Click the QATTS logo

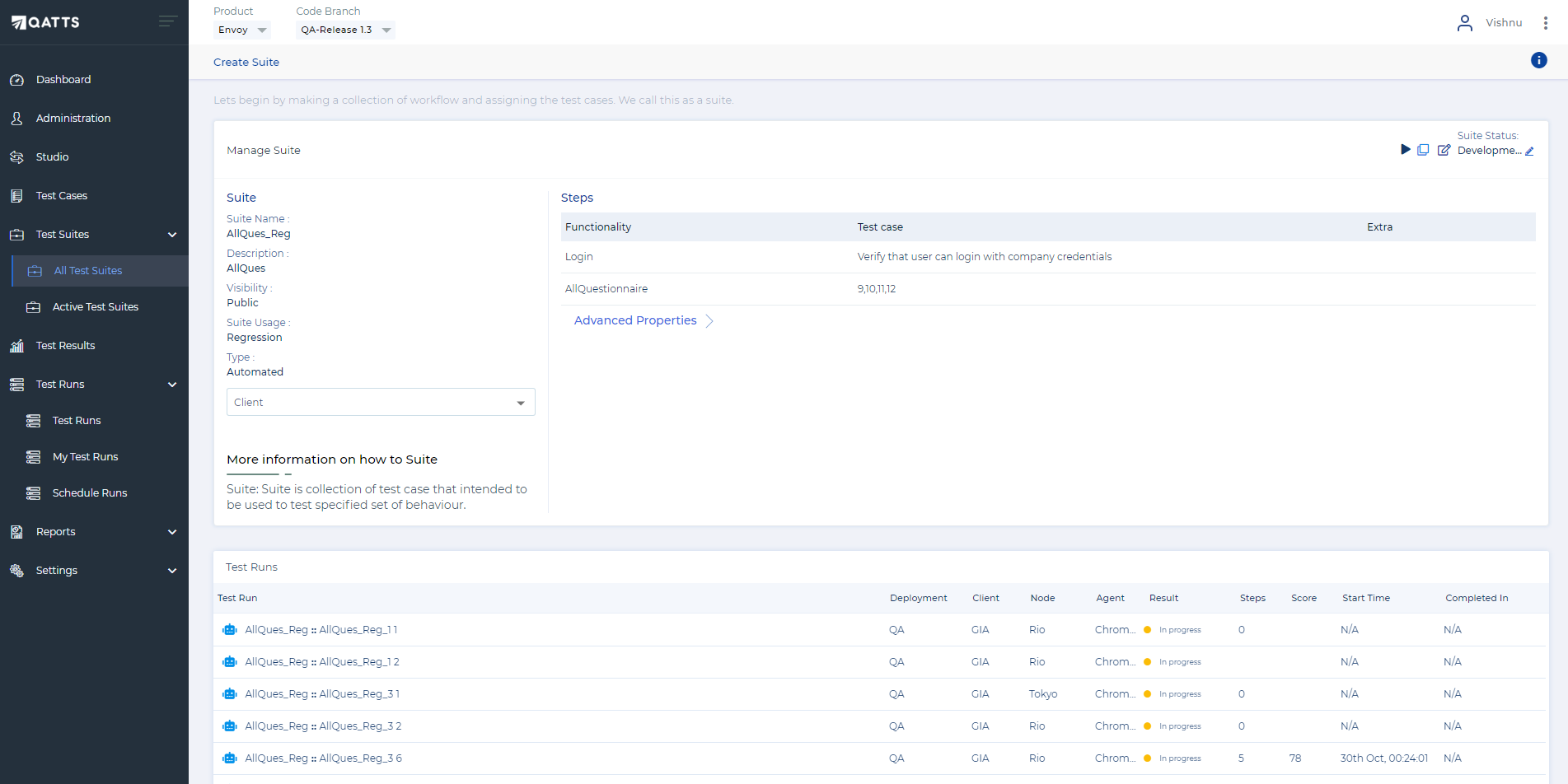(45, 21)
